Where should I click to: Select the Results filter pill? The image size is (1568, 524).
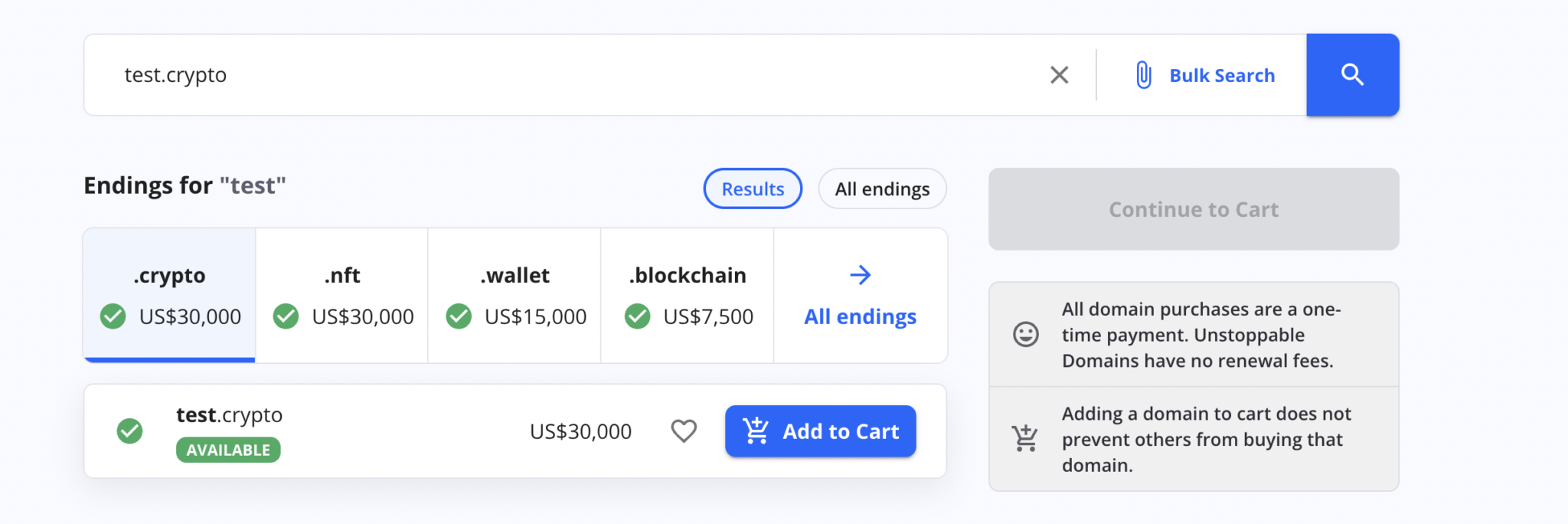pyautogui.click(x=753, y=188)
